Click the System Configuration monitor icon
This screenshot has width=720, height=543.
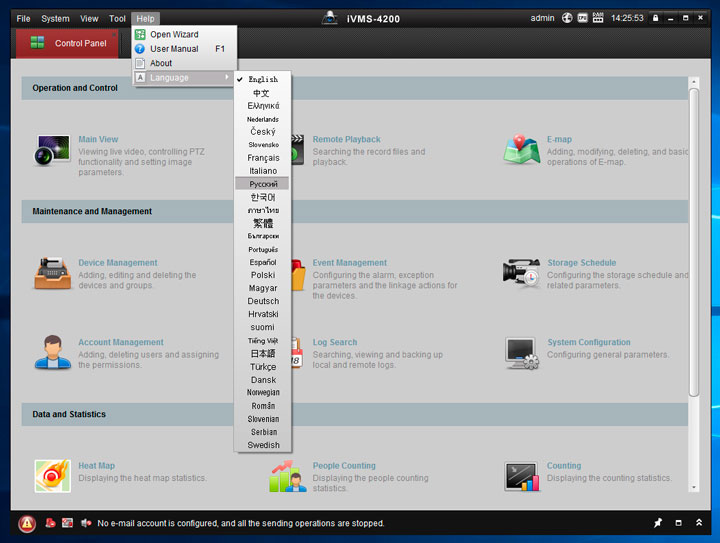[521, 352]
